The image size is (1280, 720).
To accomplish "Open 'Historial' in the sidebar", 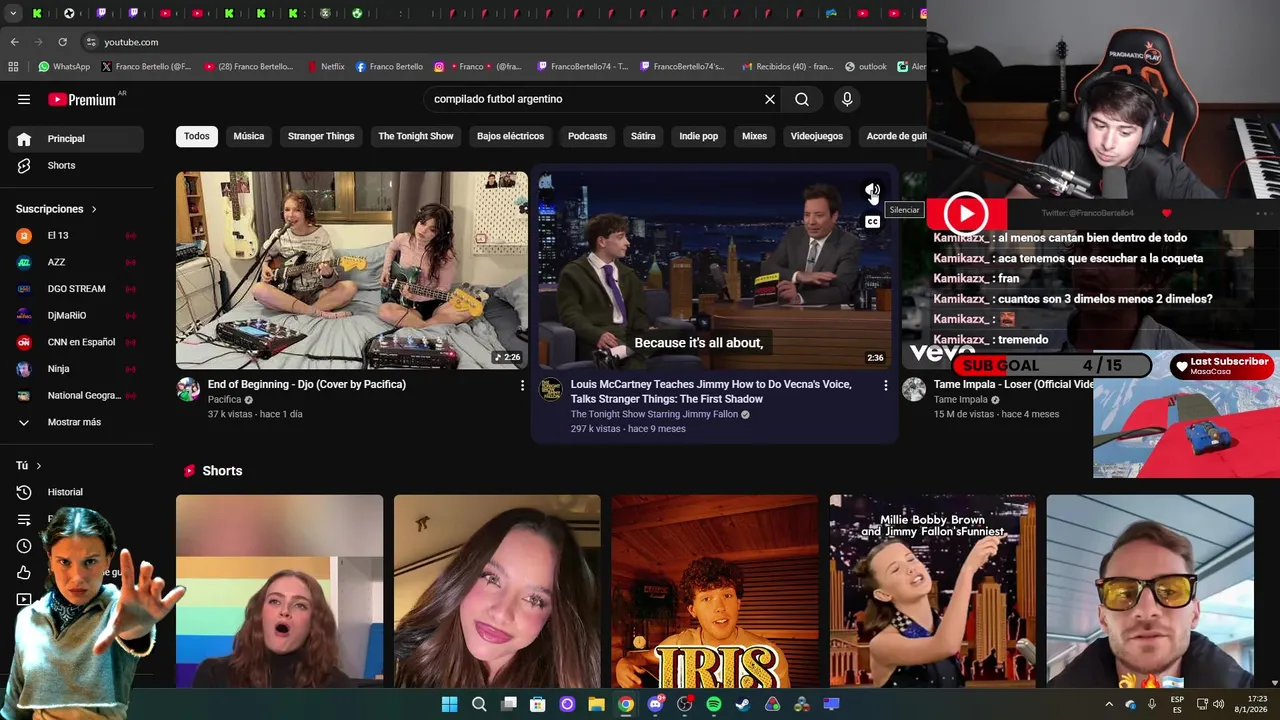I will pos(76,492).
